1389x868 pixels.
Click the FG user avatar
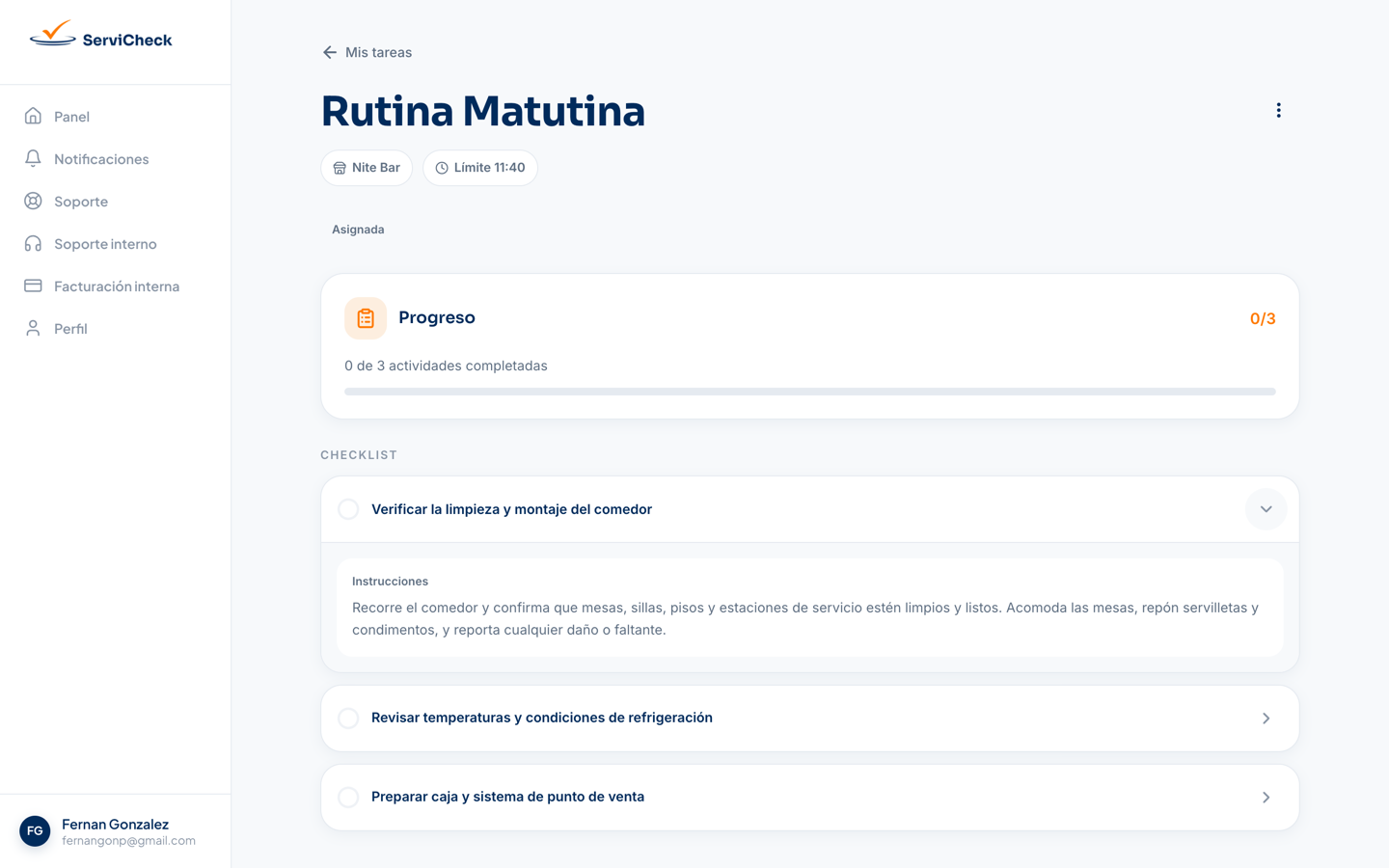35,830
